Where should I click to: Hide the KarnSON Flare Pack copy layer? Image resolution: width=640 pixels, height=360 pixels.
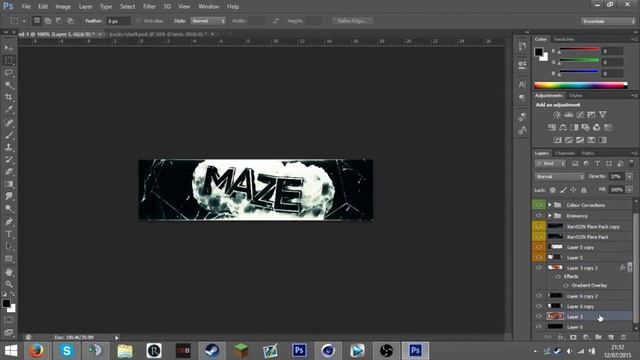[x=538, y=226]
